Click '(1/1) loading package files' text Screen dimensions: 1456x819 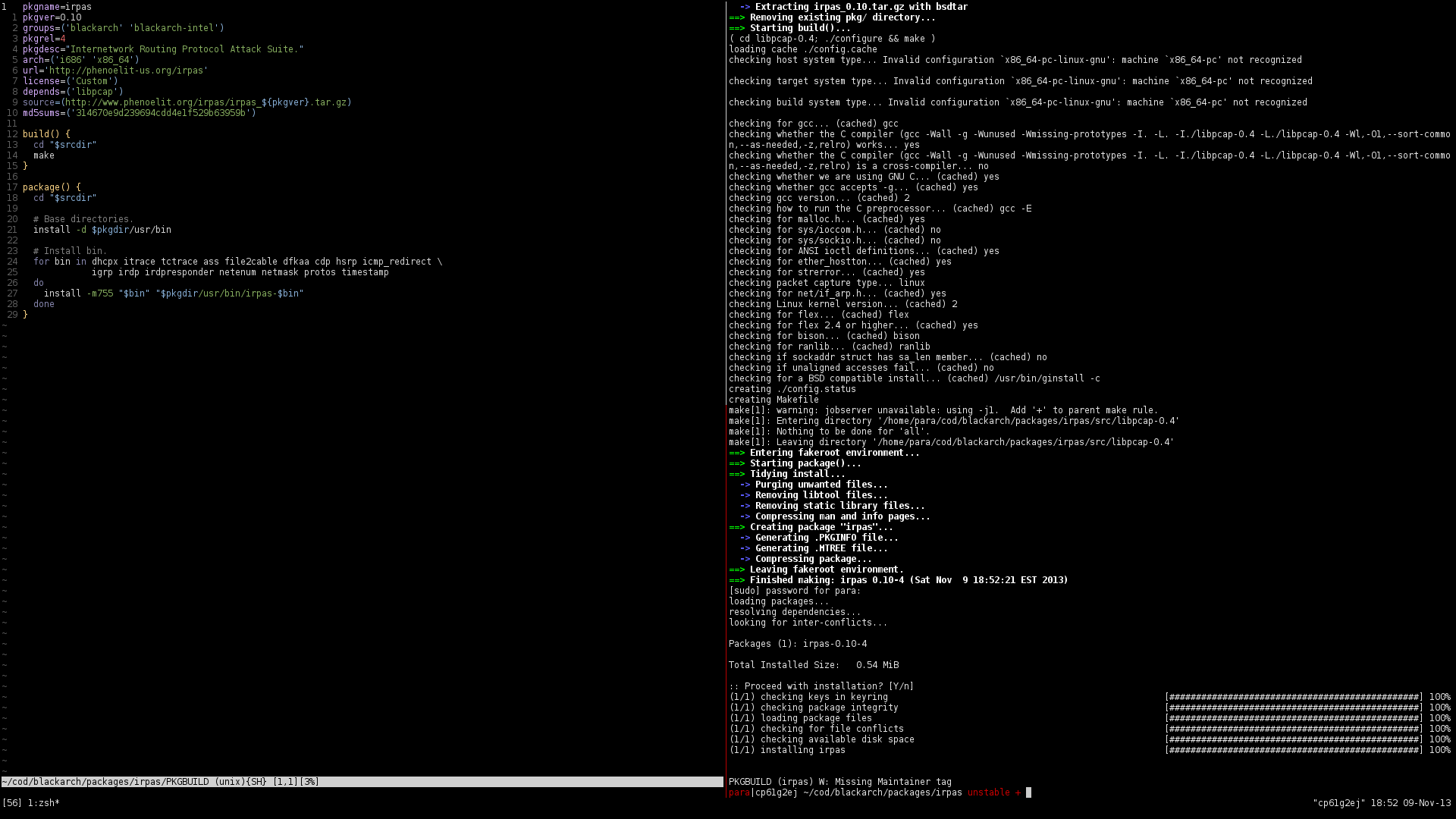801,718
